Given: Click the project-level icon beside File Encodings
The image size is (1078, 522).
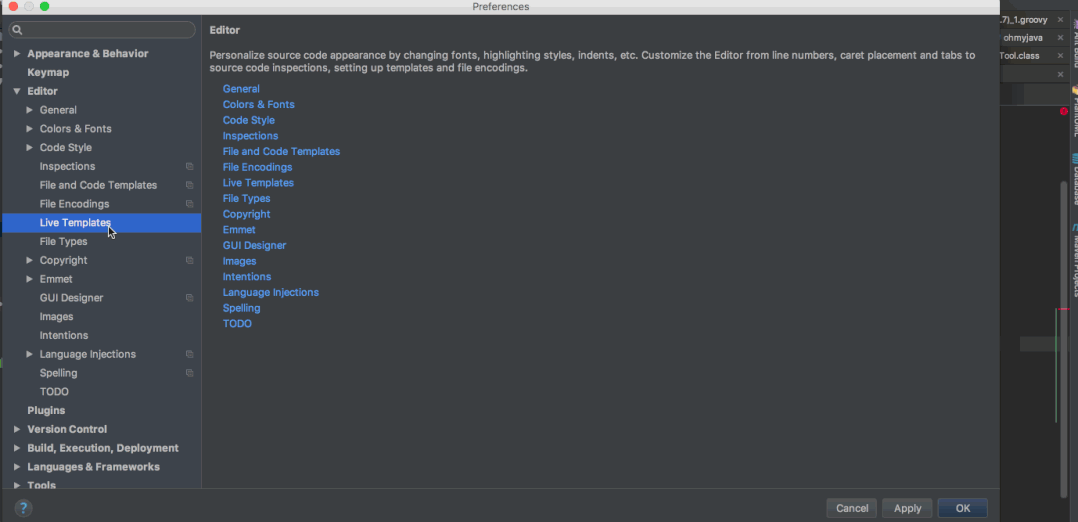Looking at the screenshot, I should pos(190,204).
